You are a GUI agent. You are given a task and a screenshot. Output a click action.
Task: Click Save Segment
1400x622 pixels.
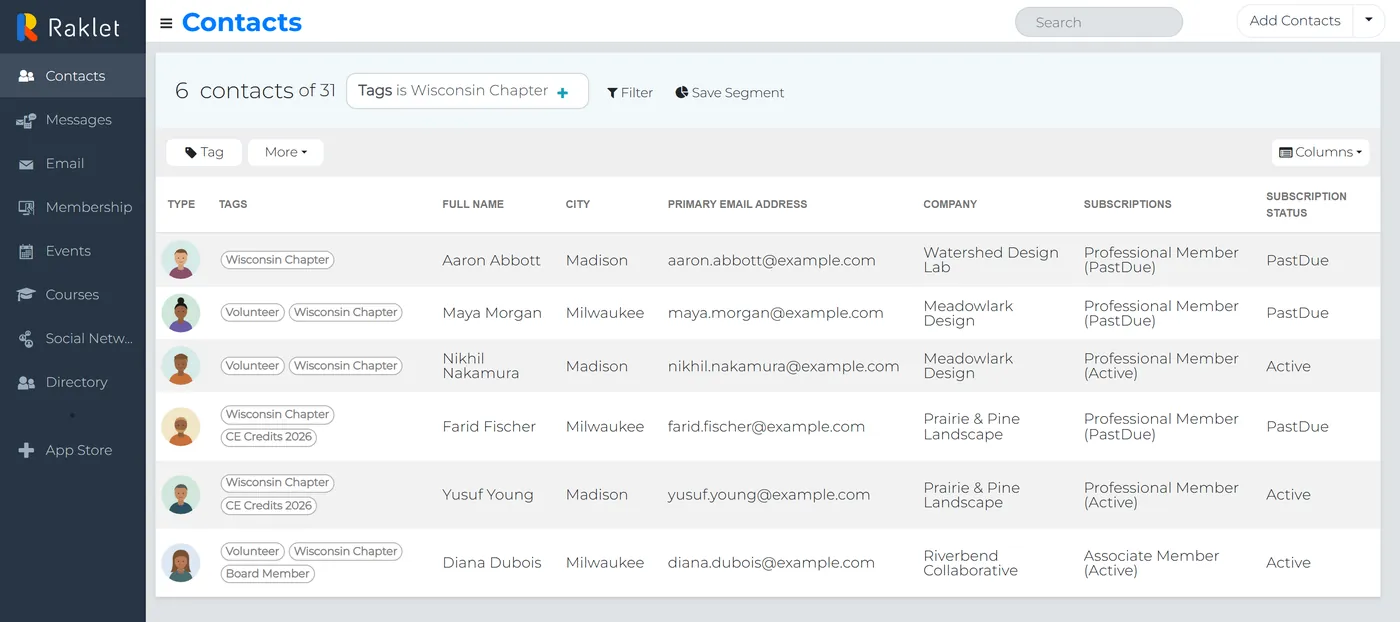coord(729,92)
